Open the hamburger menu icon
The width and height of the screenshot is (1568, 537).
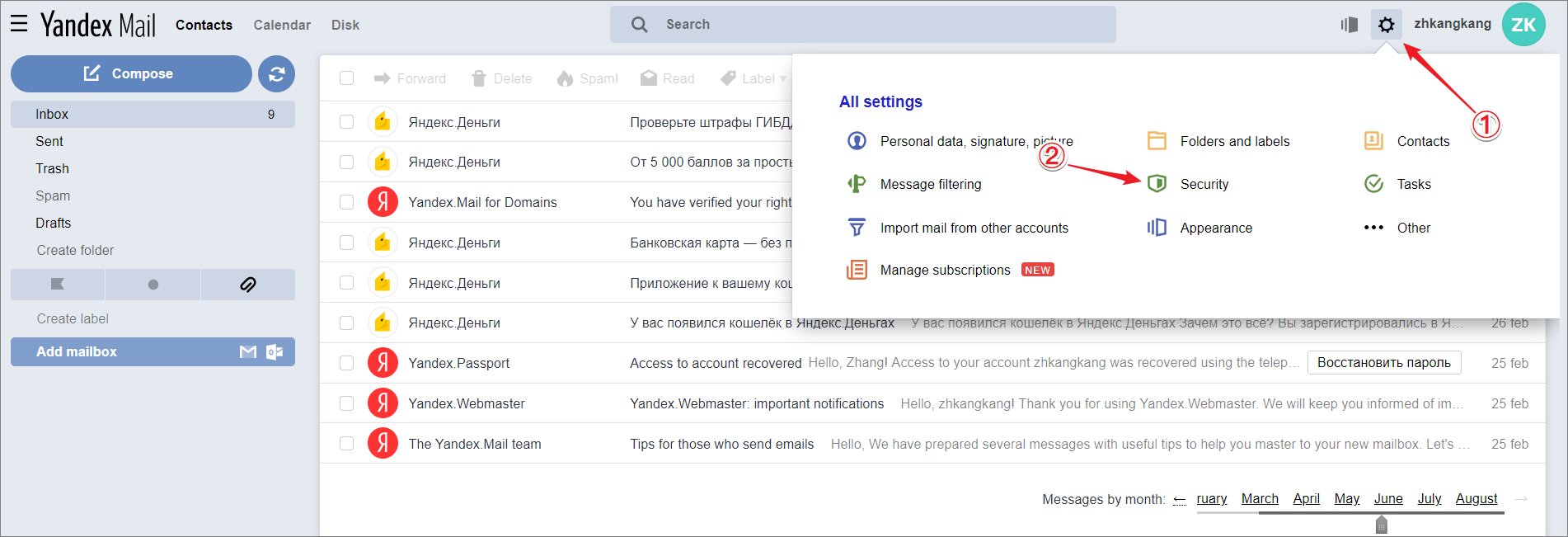pos(19,24)
